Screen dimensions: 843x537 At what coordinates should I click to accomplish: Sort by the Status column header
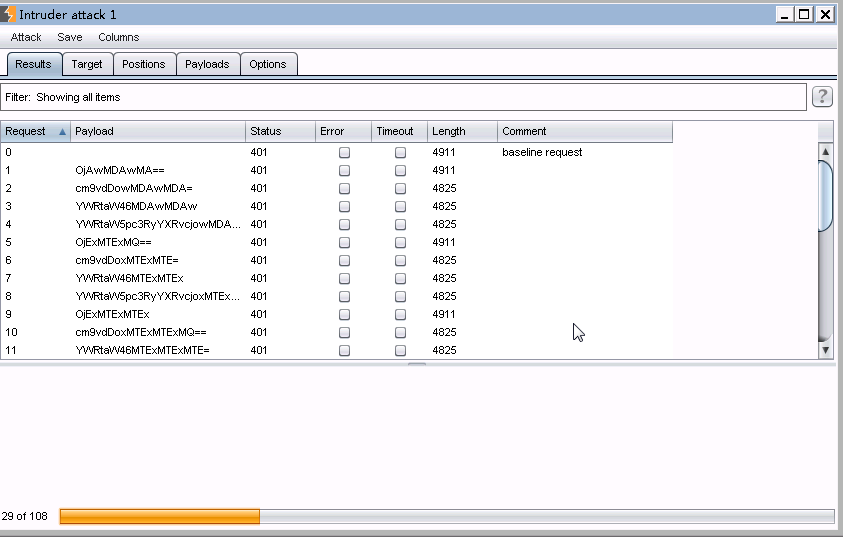click(280, 132)
